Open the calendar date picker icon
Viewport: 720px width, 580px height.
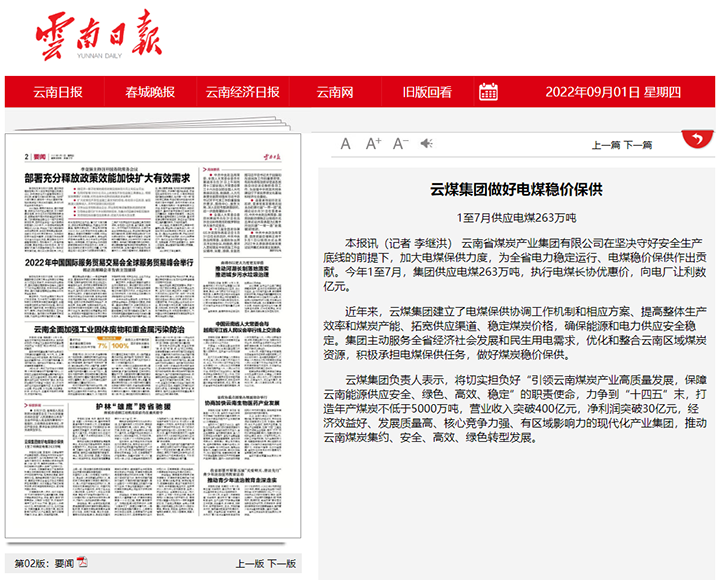488,92
